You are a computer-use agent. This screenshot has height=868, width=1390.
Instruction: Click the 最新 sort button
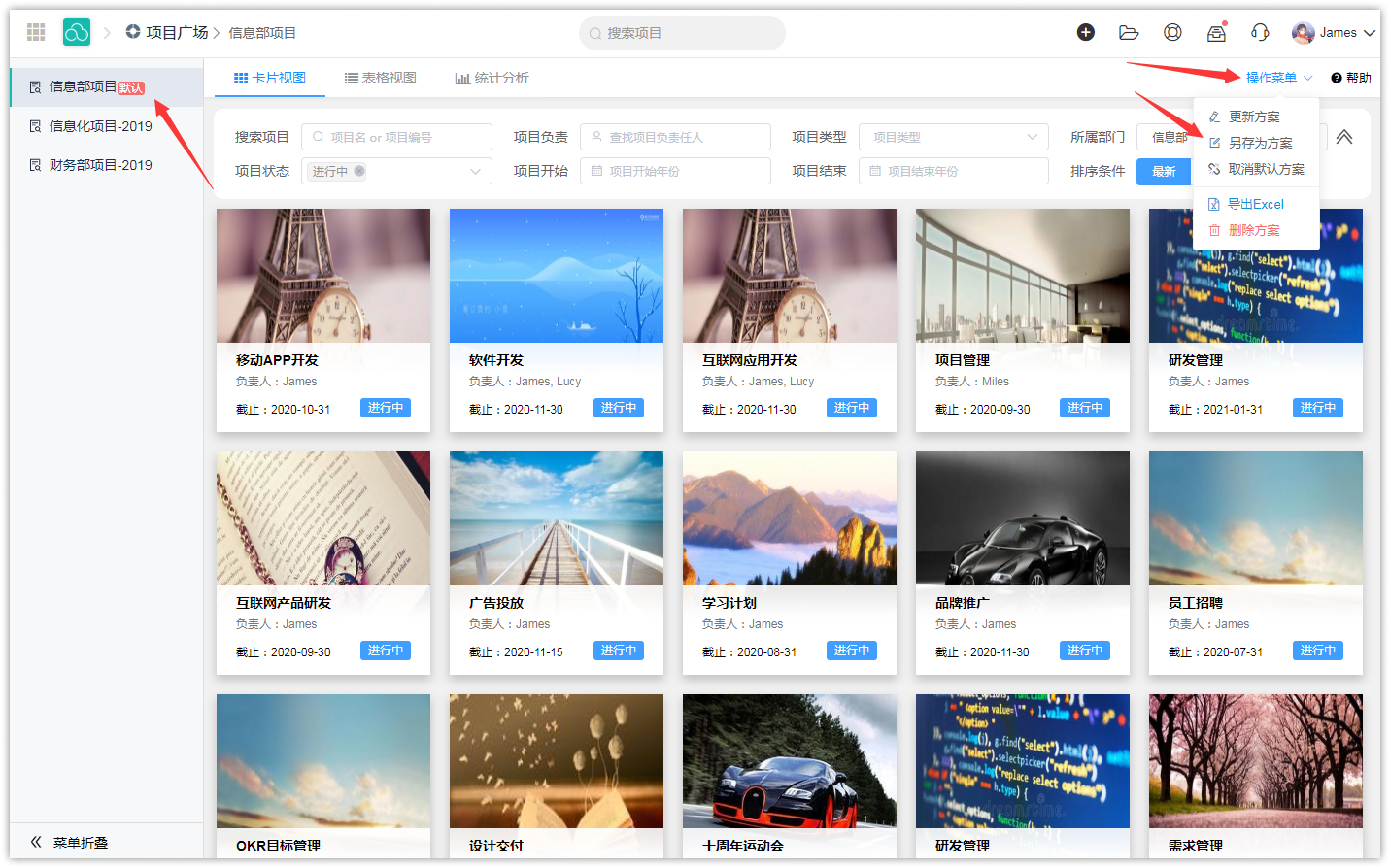pyautogui.click(x=1164, y=171)
